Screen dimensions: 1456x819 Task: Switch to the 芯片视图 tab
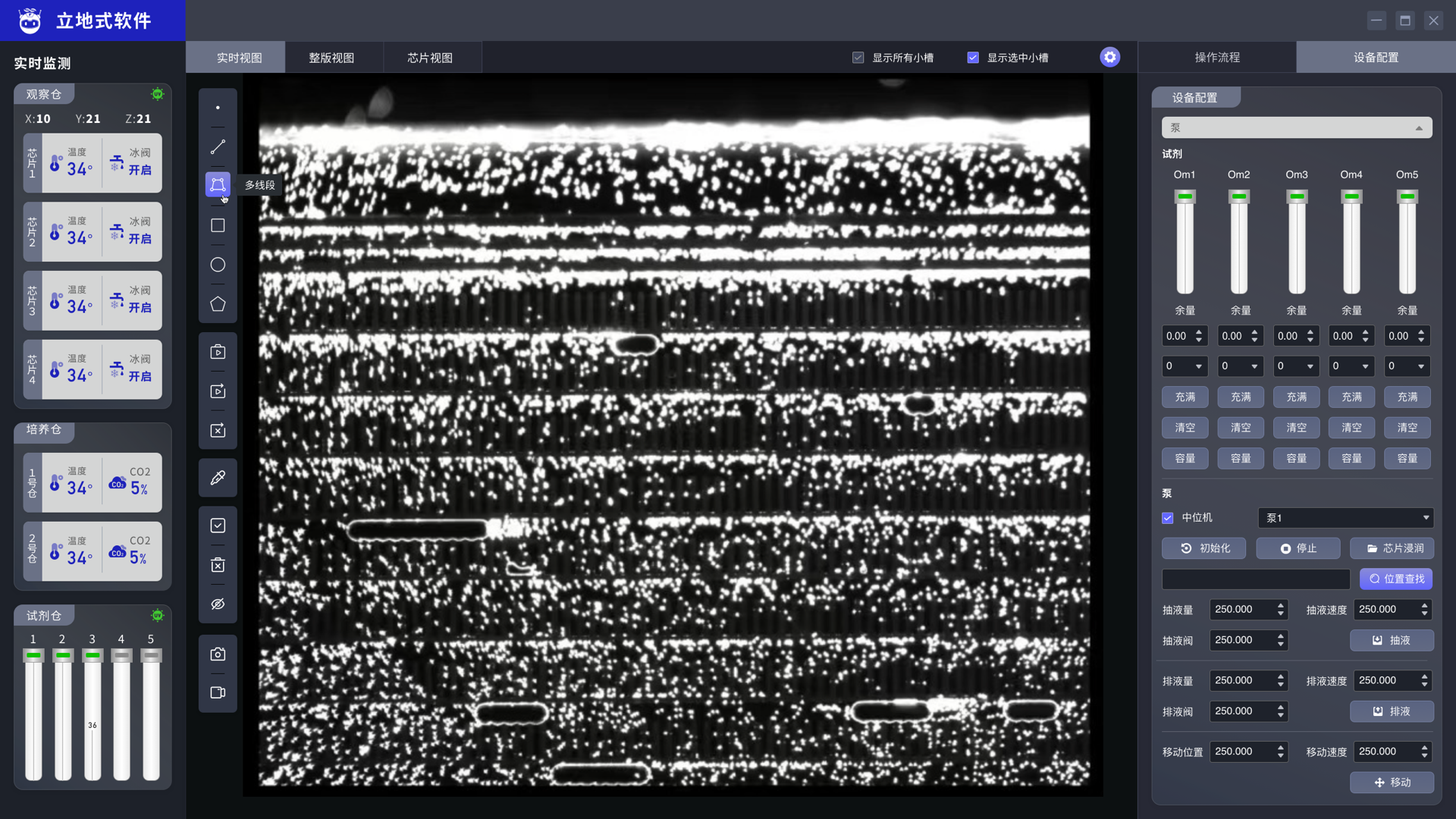pos(429,58)
